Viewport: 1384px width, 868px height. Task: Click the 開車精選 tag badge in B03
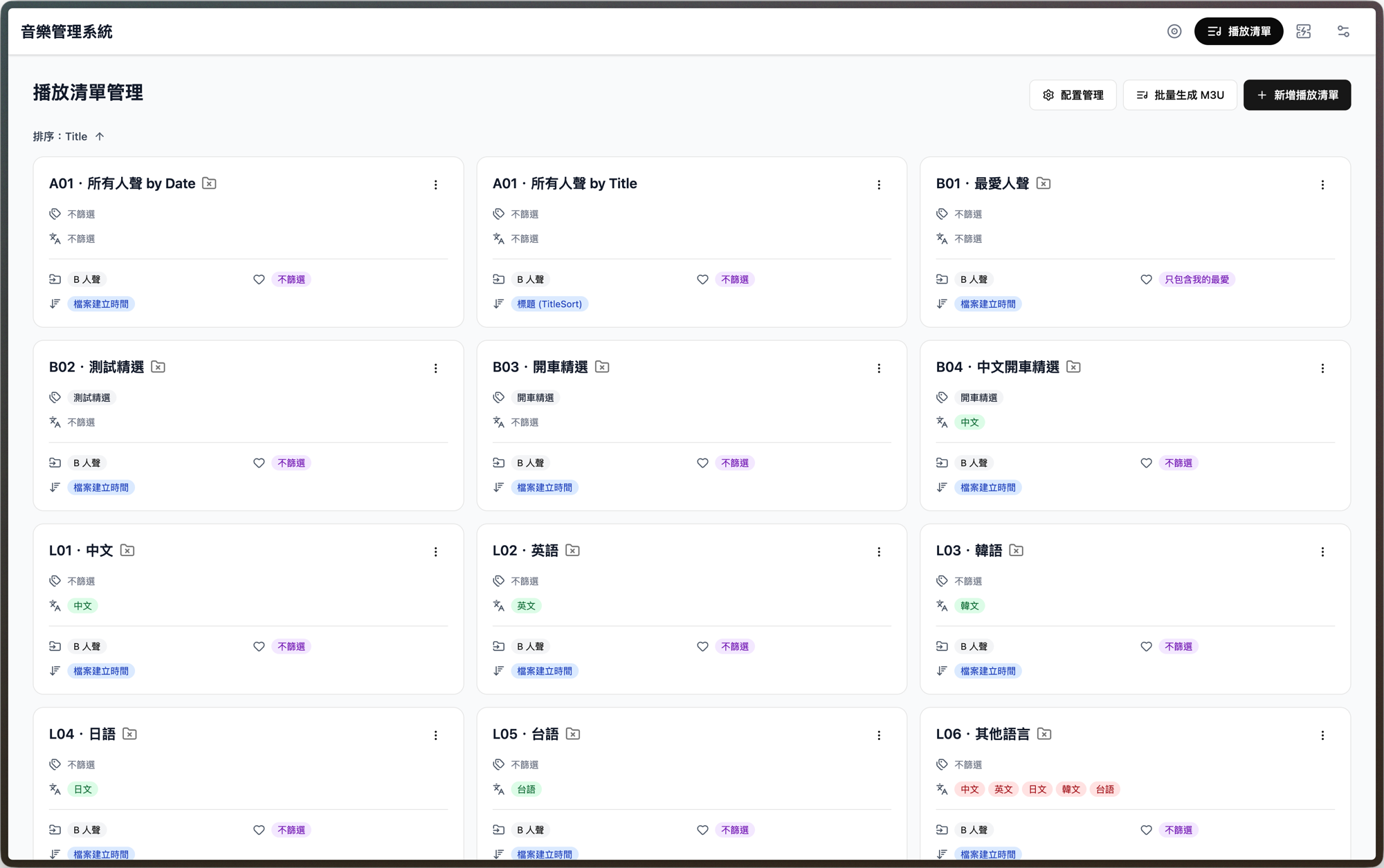536,398
